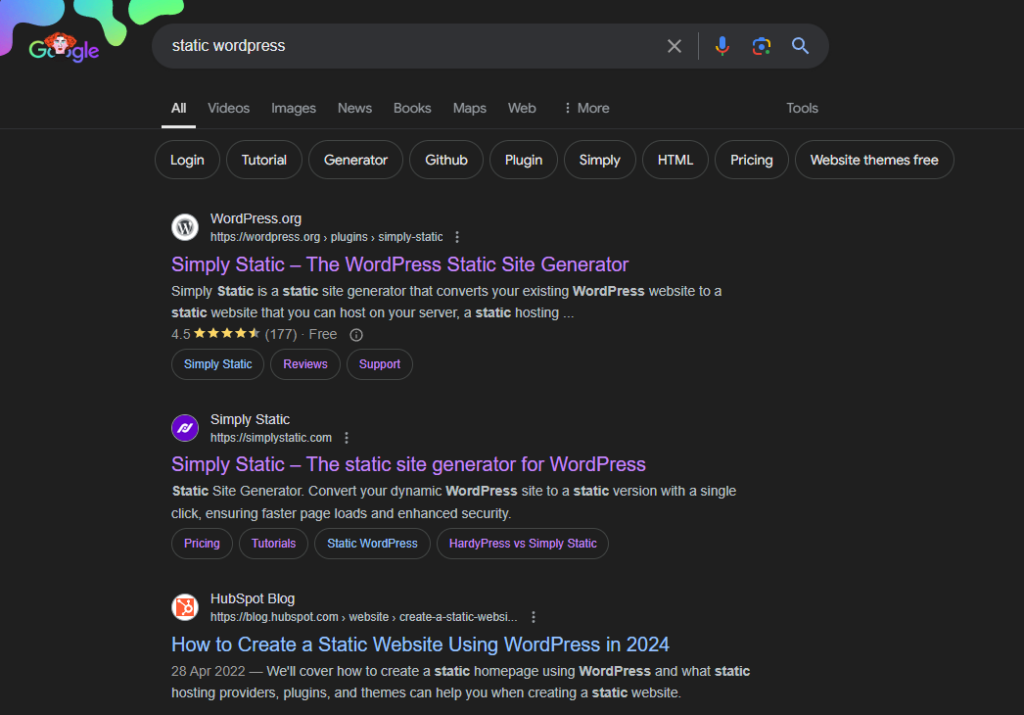Open the Tutorials sitelink chip

pyautogui.click(x=274, y=543)
